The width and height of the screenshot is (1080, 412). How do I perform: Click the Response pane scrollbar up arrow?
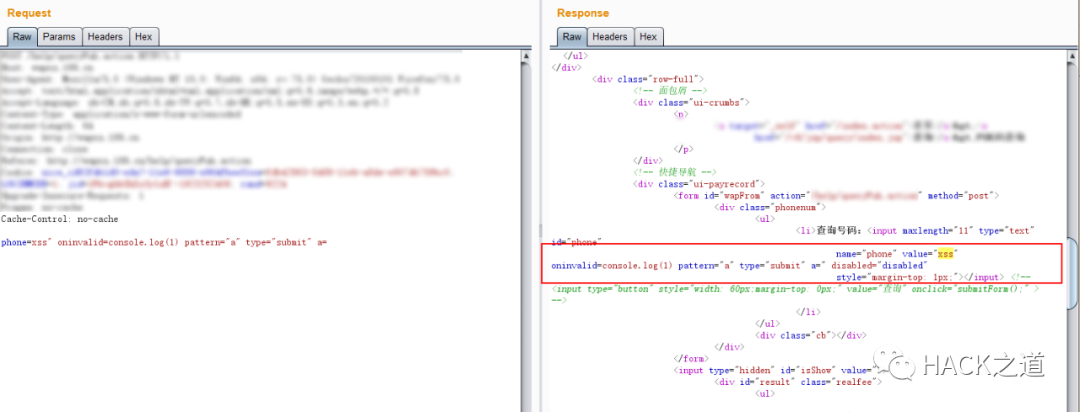click(x=1074, y=54)
